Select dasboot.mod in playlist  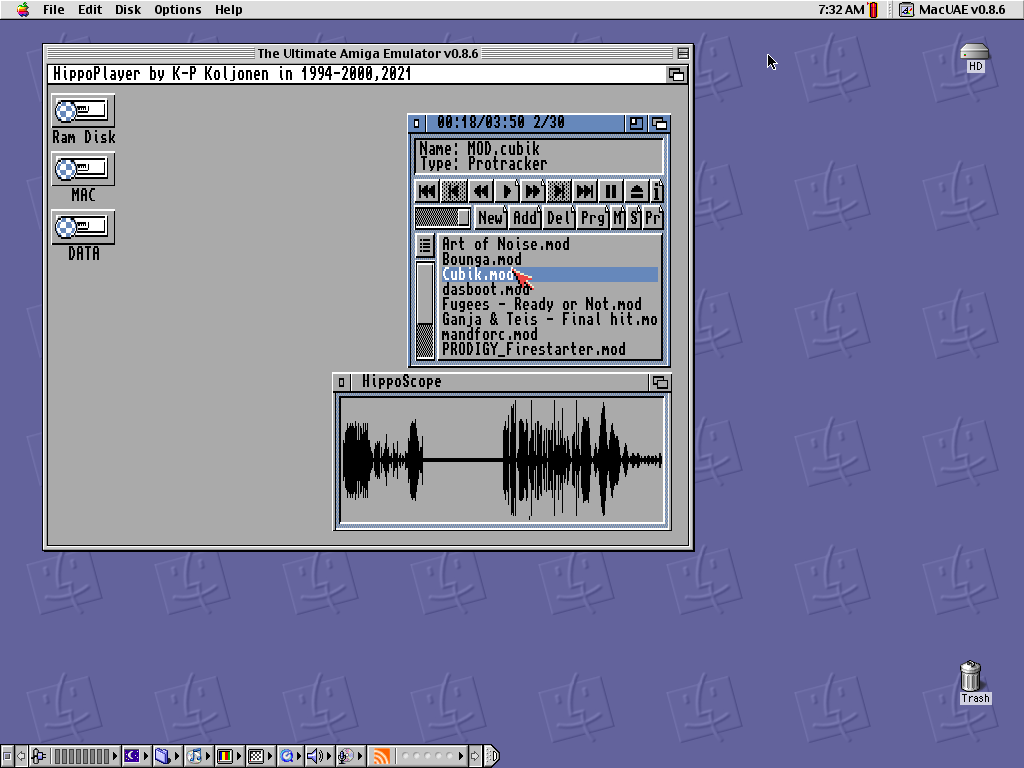(550, 289)
